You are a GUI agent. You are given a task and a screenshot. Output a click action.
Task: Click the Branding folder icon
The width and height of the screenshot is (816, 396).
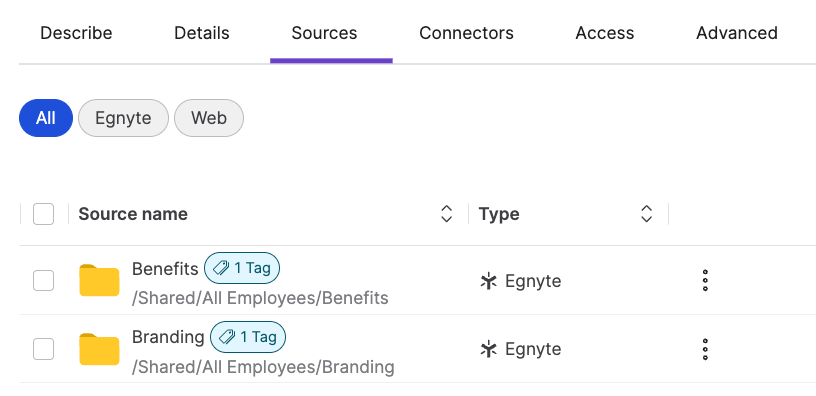coord(99,349)
